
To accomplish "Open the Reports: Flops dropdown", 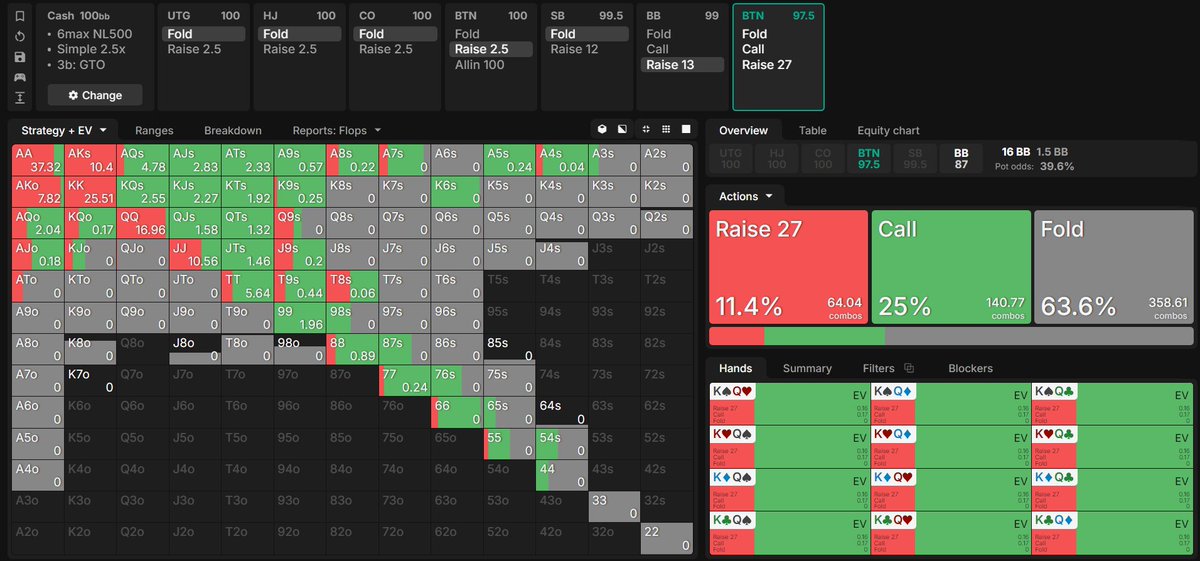I will click(337, 130).
